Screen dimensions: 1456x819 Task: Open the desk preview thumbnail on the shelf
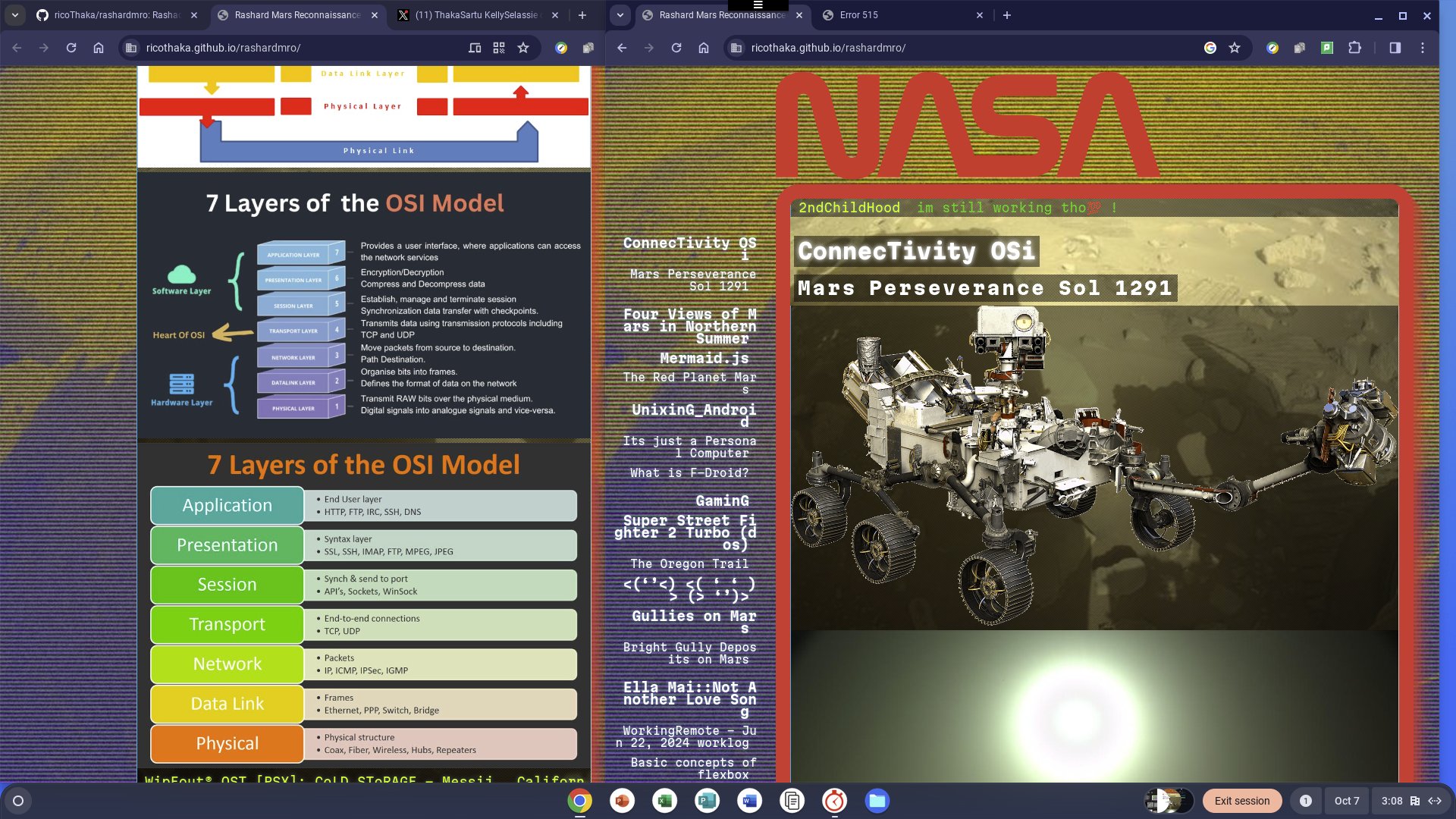1169,801
